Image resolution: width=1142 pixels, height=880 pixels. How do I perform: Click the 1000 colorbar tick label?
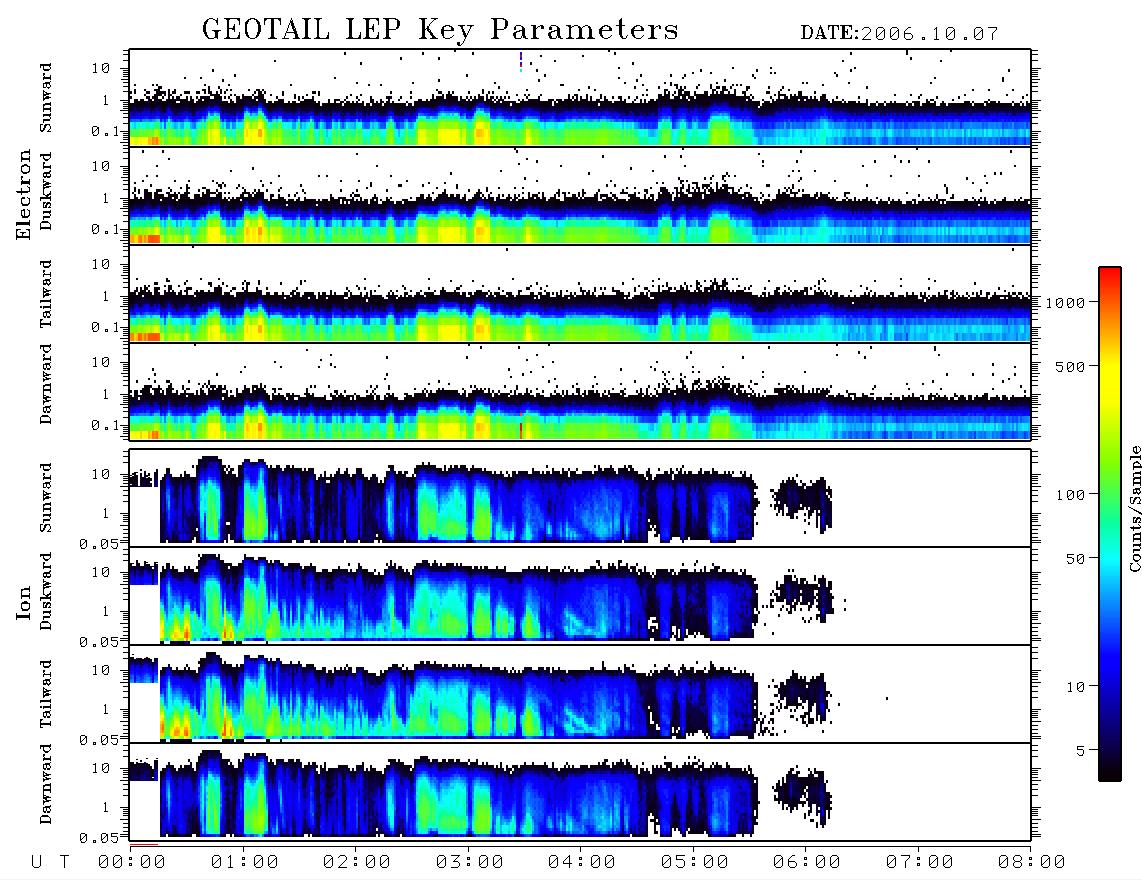click(1066, 303)
